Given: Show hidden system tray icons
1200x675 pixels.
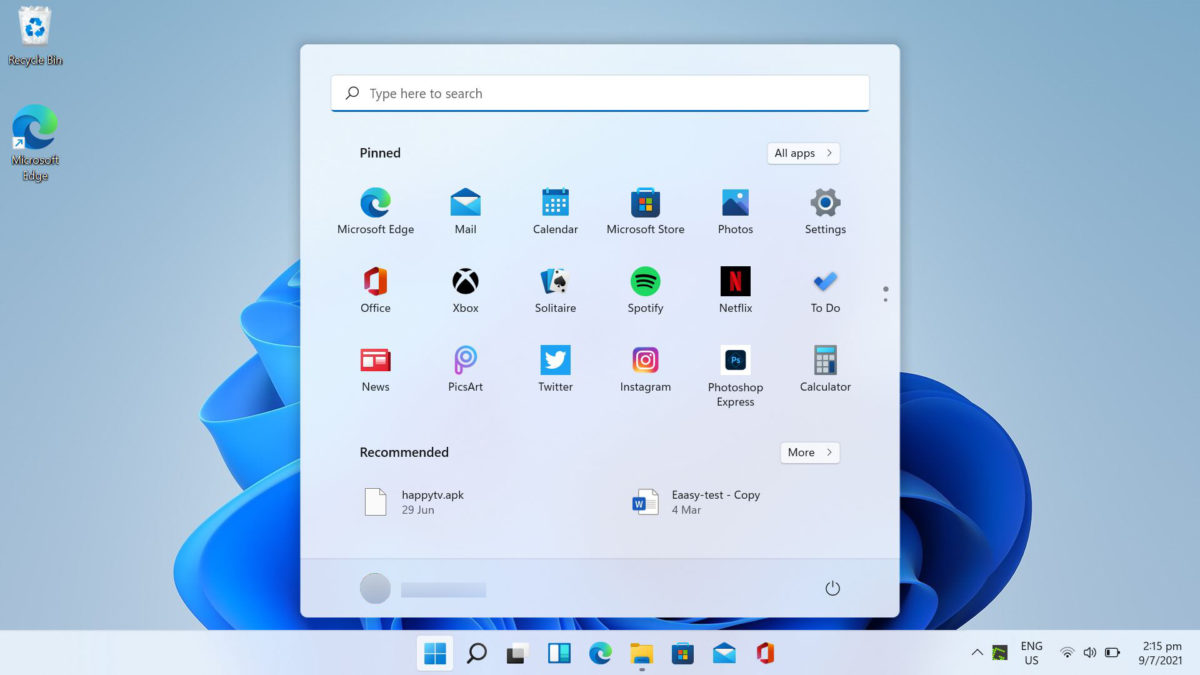Looking at the screenshot, I should pos(977,652).
